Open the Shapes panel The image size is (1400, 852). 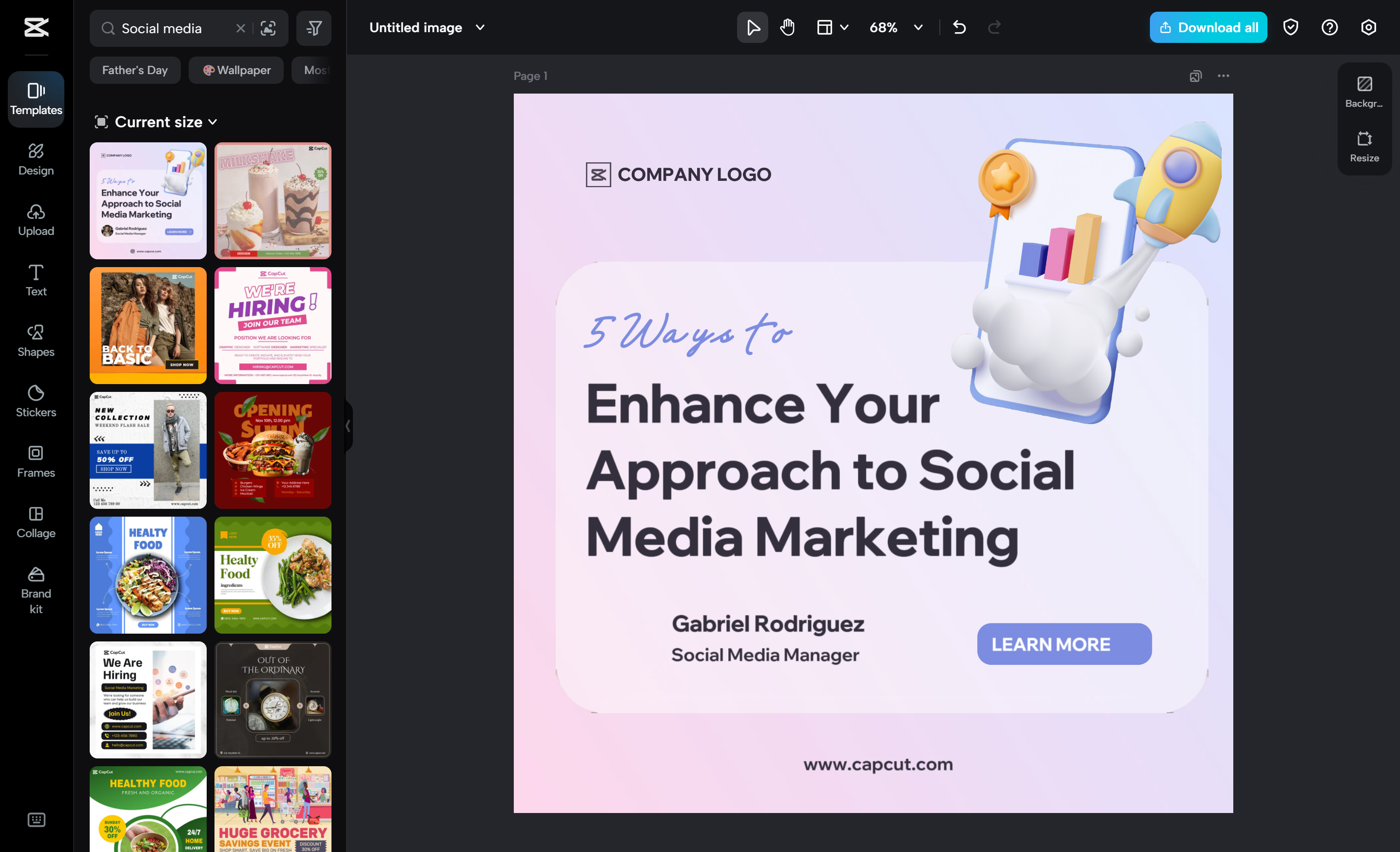tap(36, 341)
